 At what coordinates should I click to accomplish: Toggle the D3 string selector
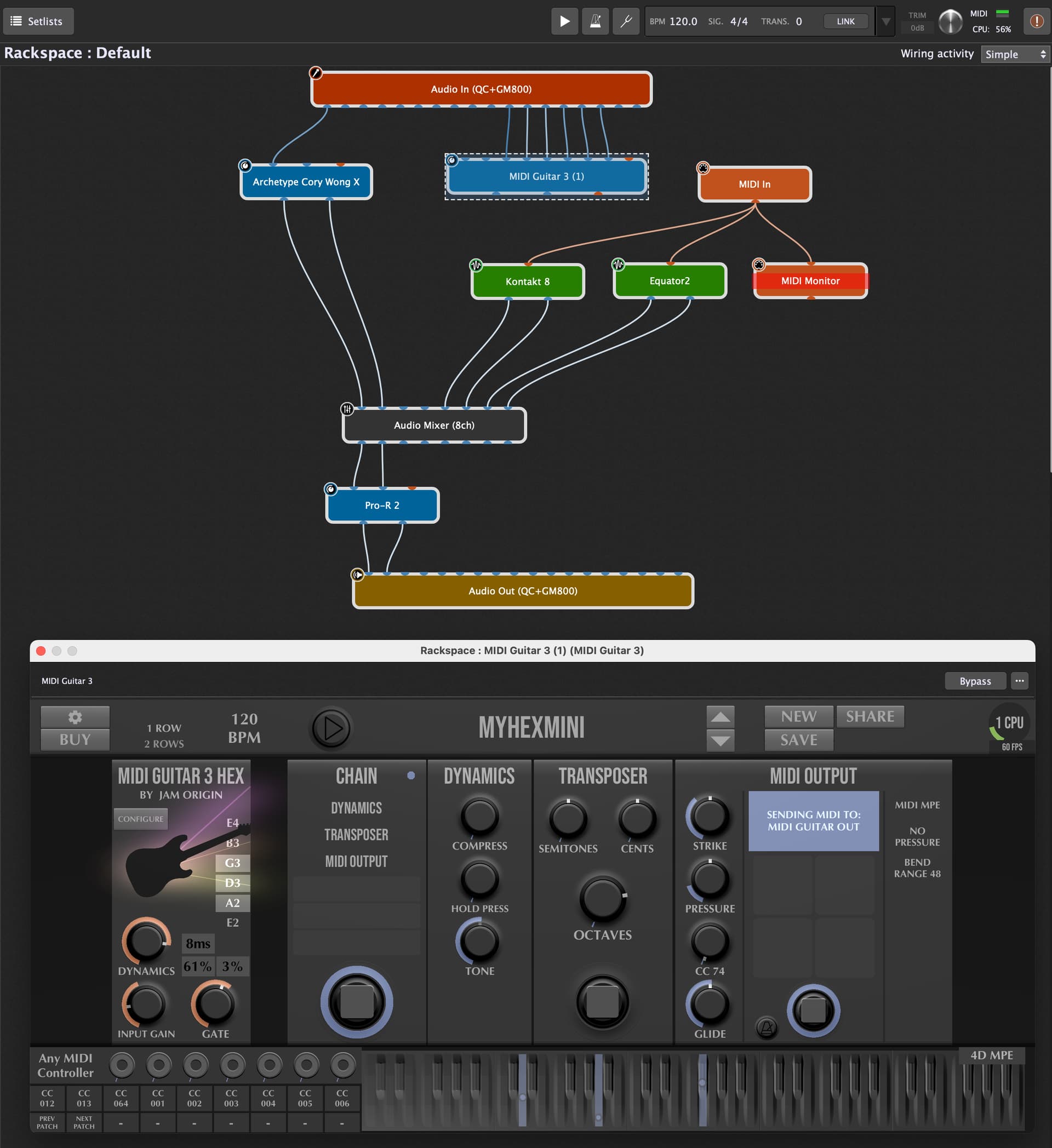tap(232, 883)
